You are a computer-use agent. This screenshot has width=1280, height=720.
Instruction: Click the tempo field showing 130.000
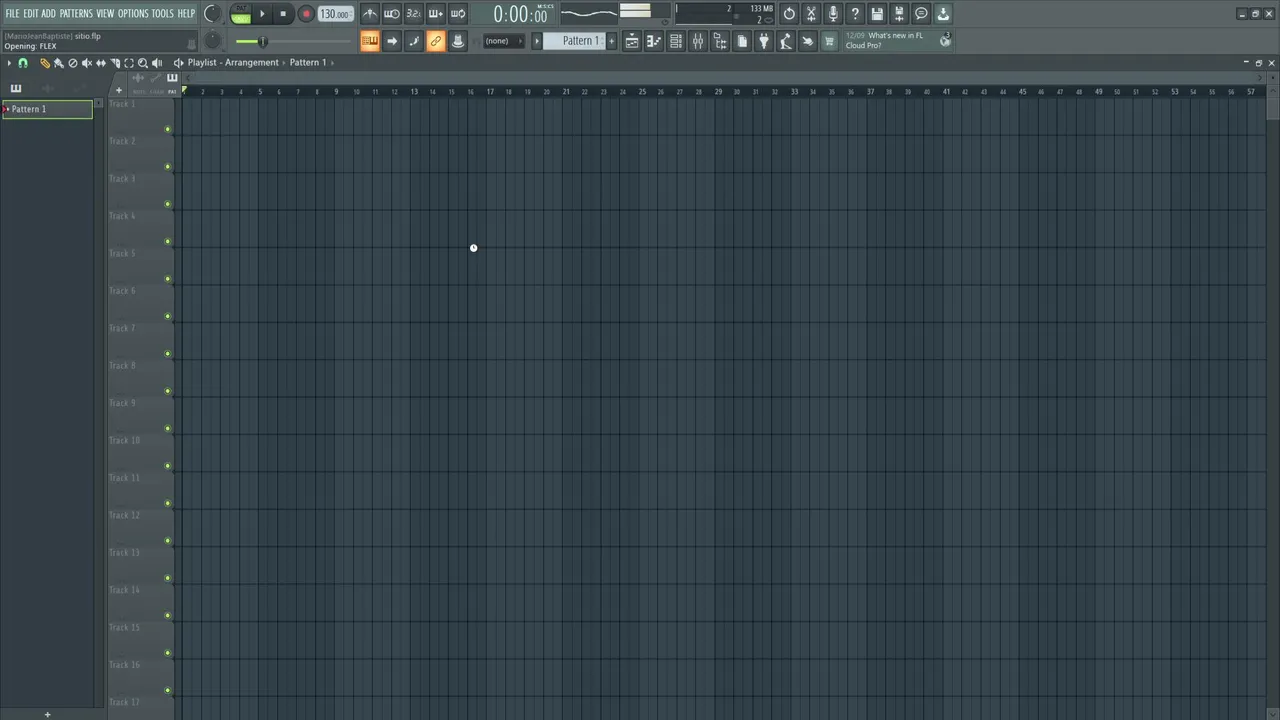click(335, 14)
